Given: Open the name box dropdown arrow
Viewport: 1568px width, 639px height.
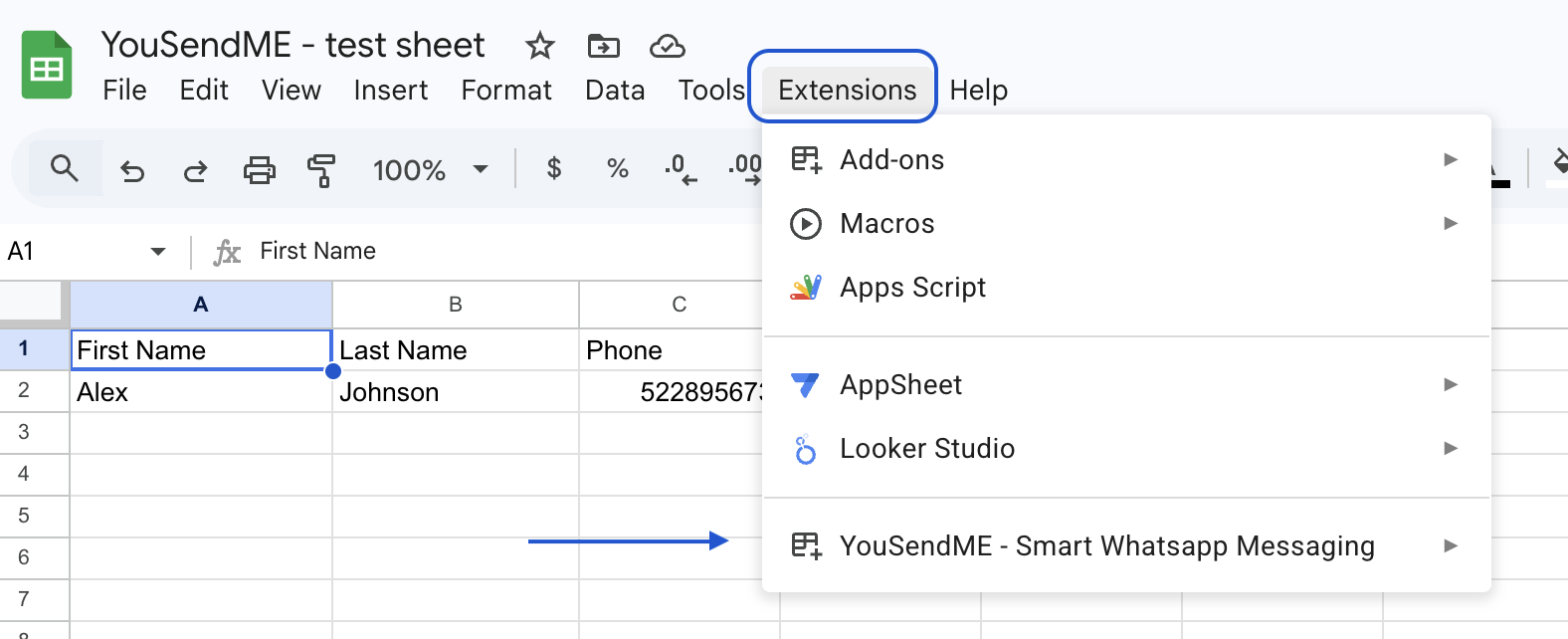Looking at the screenshot, I should [x=158, y=252].
